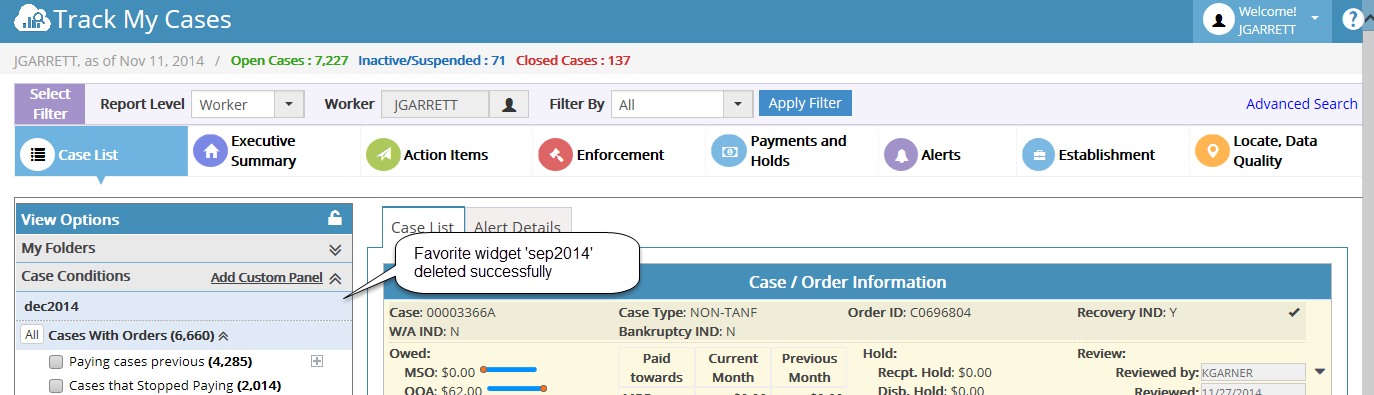Click the All button beside Cases With Orders
The image size is (1374, 395).
(x=31, y=335)
